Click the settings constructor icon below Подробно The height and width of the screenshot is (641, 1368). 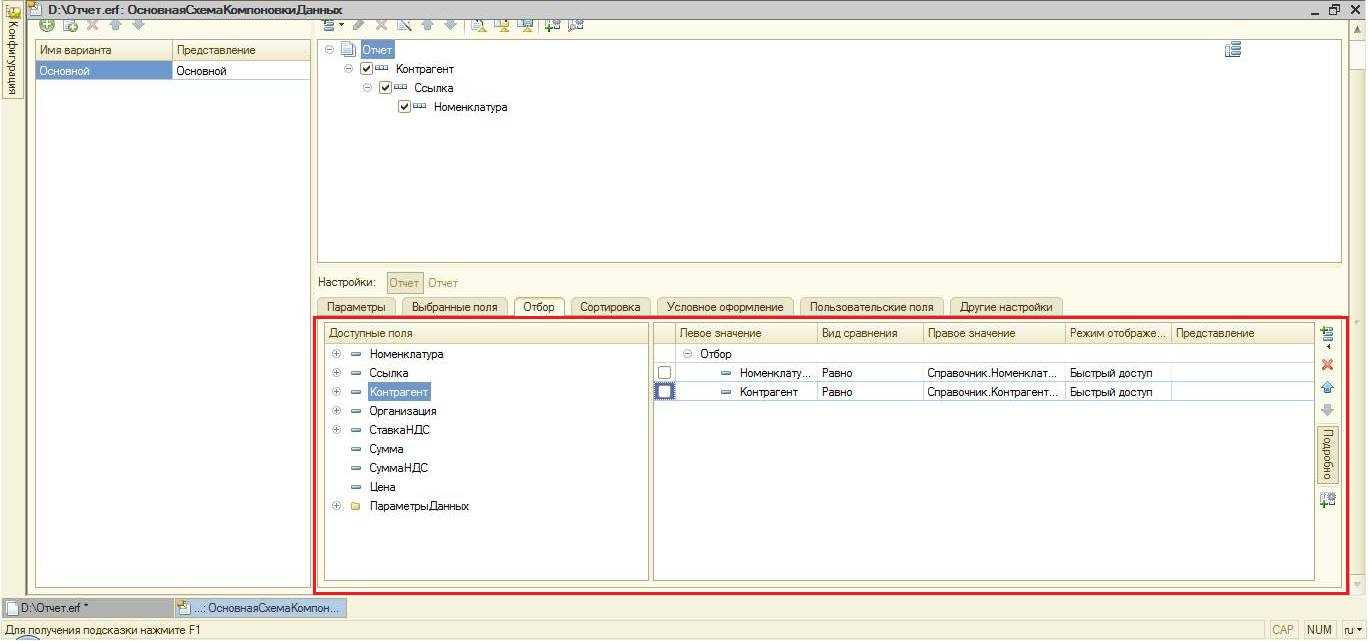pos(1327,499)
